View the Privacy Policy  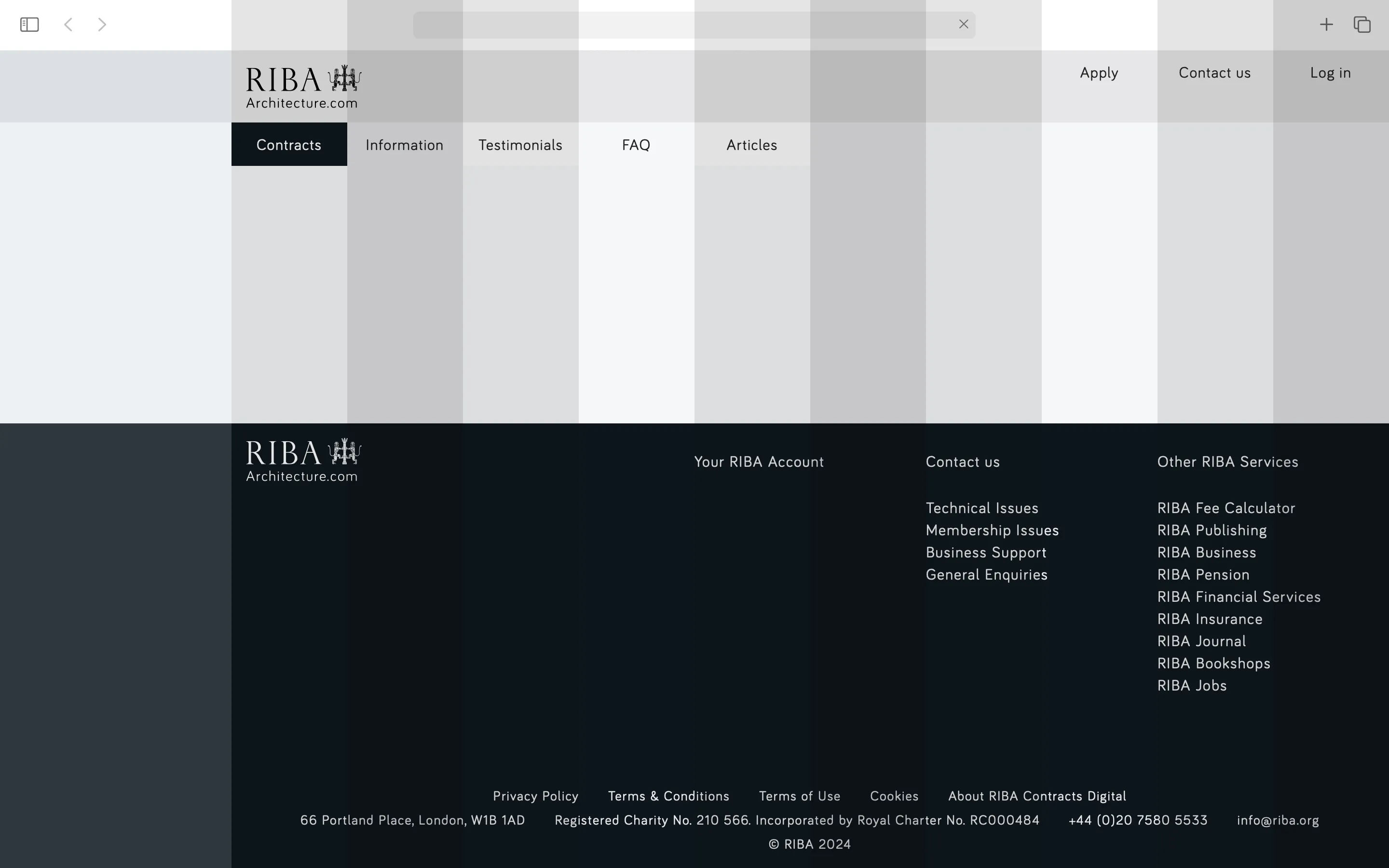(535, 796)
